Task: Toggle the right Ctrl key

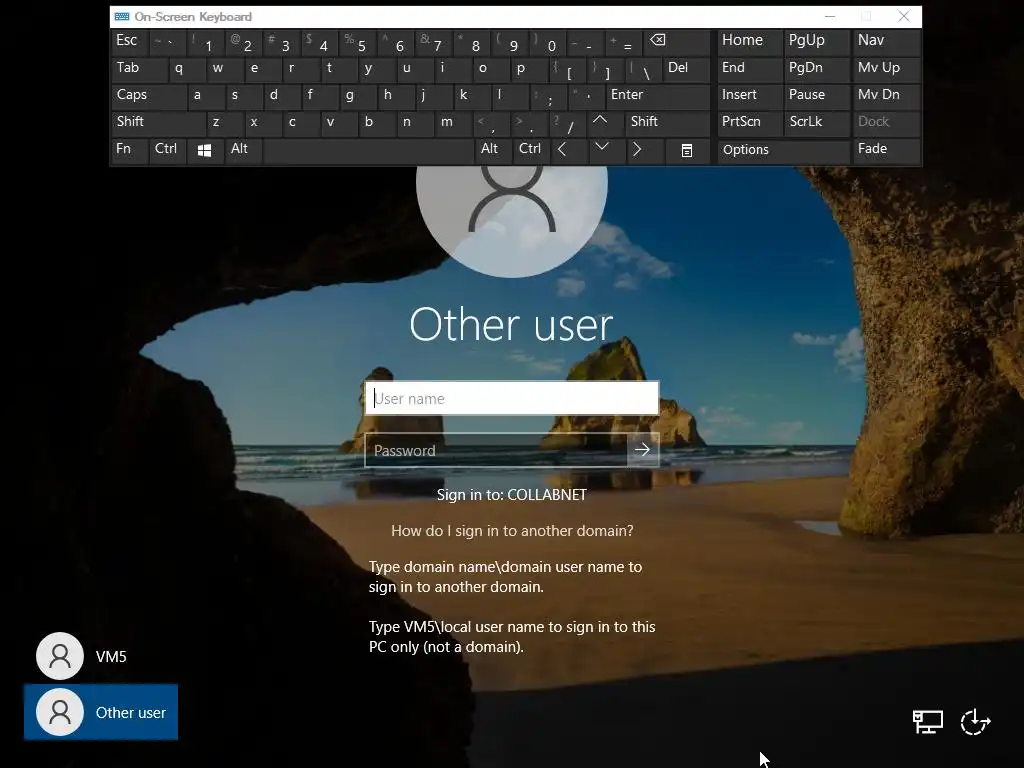Action: pos(530,150)
